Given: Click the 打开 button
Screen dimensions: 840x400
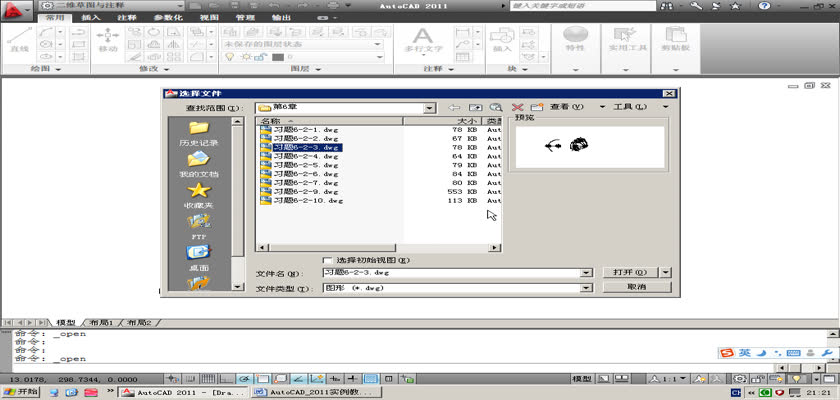Looking at the screenshot, I should click(x=629, y=272).
